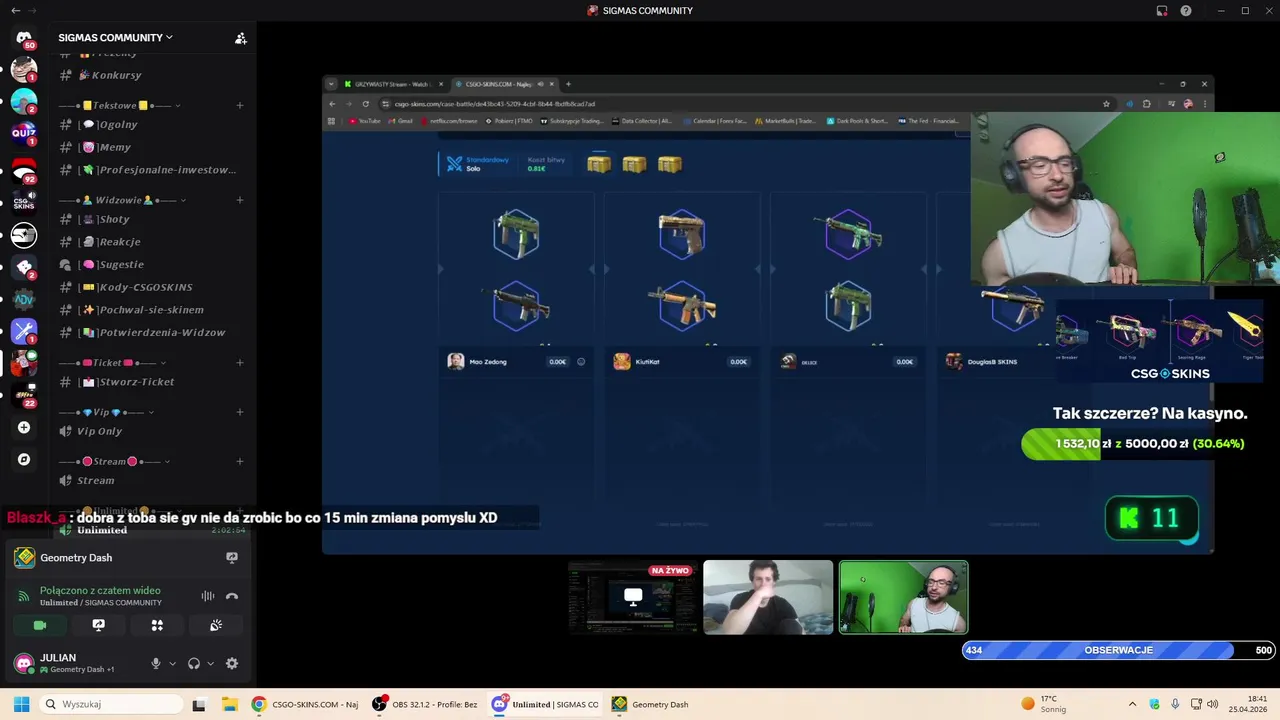1280x720 pixels.
Task: Go back using Discord title bar arrow
Action: click(15, 11)
